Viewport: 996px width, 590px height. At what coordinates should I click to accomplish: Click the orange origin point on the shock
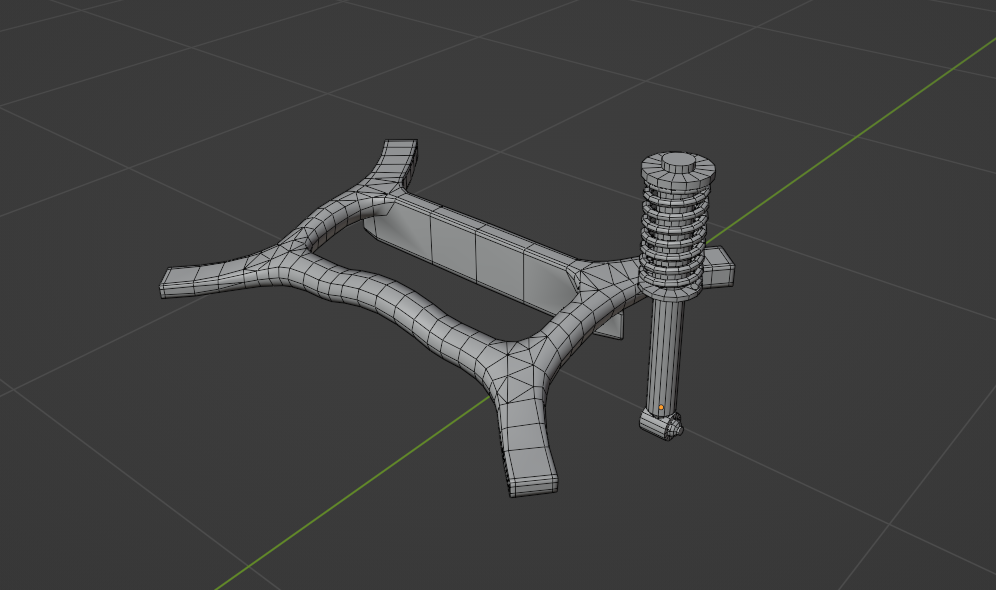click(x=661, y=408)
